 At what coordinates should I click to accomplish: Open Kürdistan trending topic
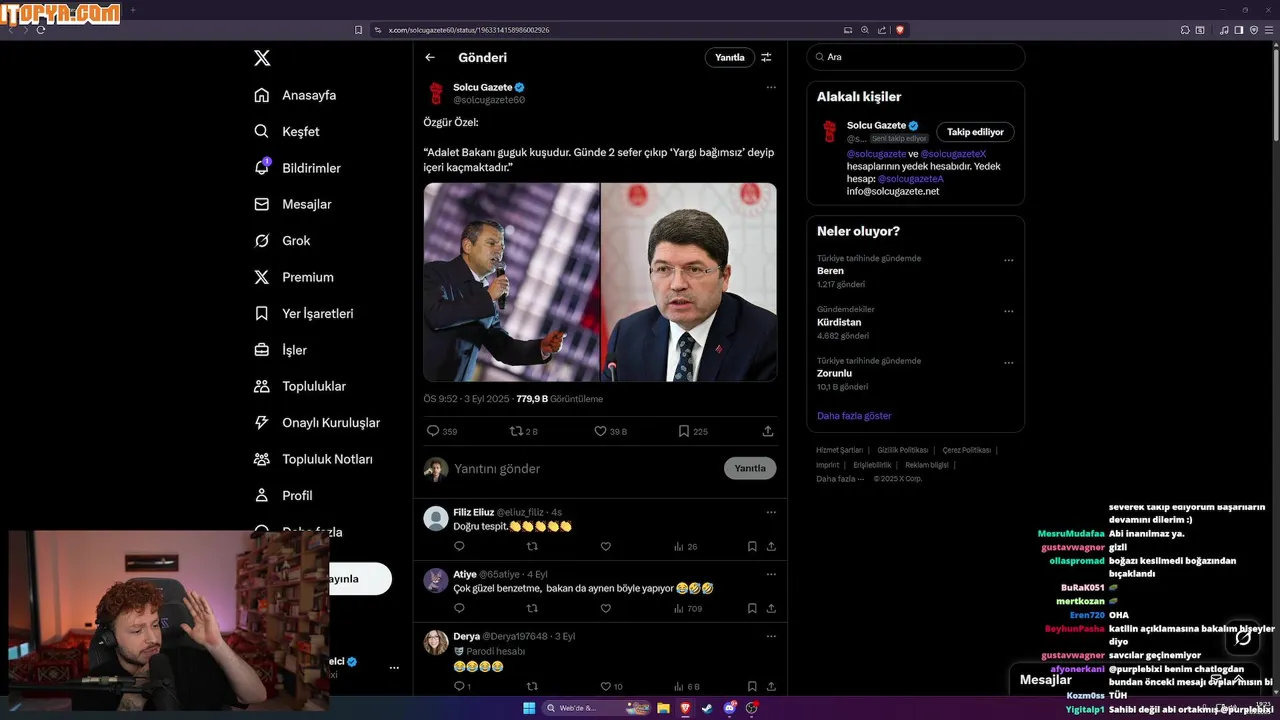[x=839, y=322]
